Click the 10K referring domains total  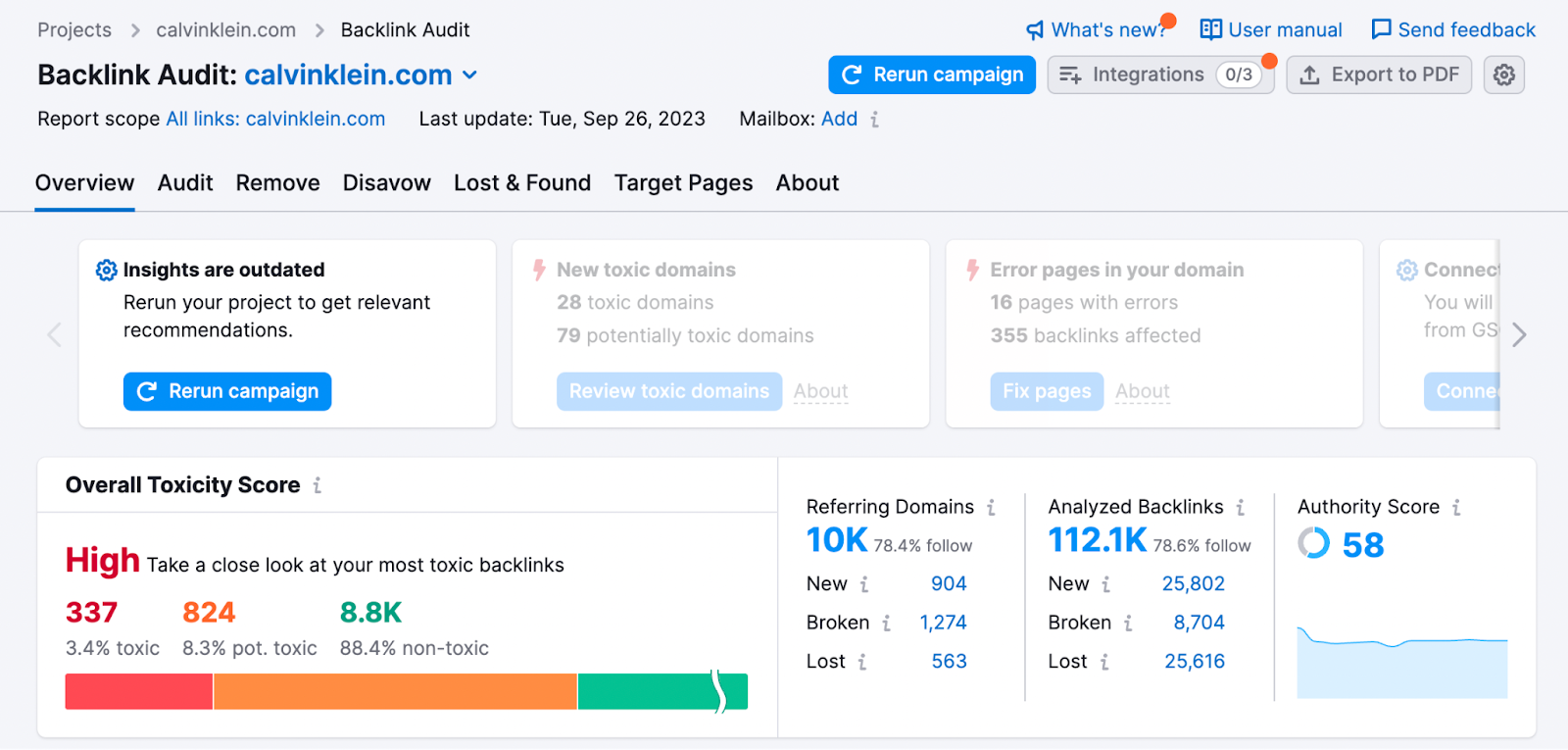[x=837, y=540]
